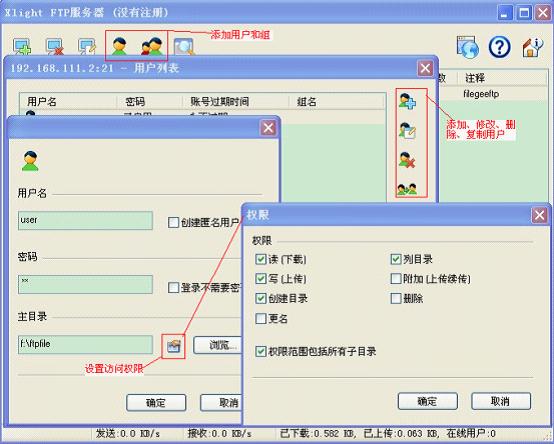Click the 密码 column header in user list
554x444 pixels.
pyautogui.click(x=149, y=102)
